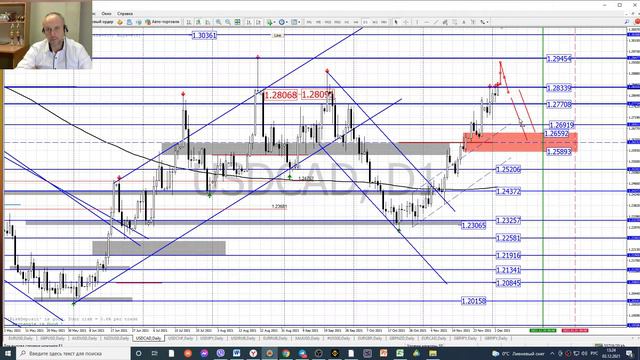Image resolution: width=640 pixels, height=360 pixels.
Task: Open the indicators list dropdown
Action: [271, 22]
